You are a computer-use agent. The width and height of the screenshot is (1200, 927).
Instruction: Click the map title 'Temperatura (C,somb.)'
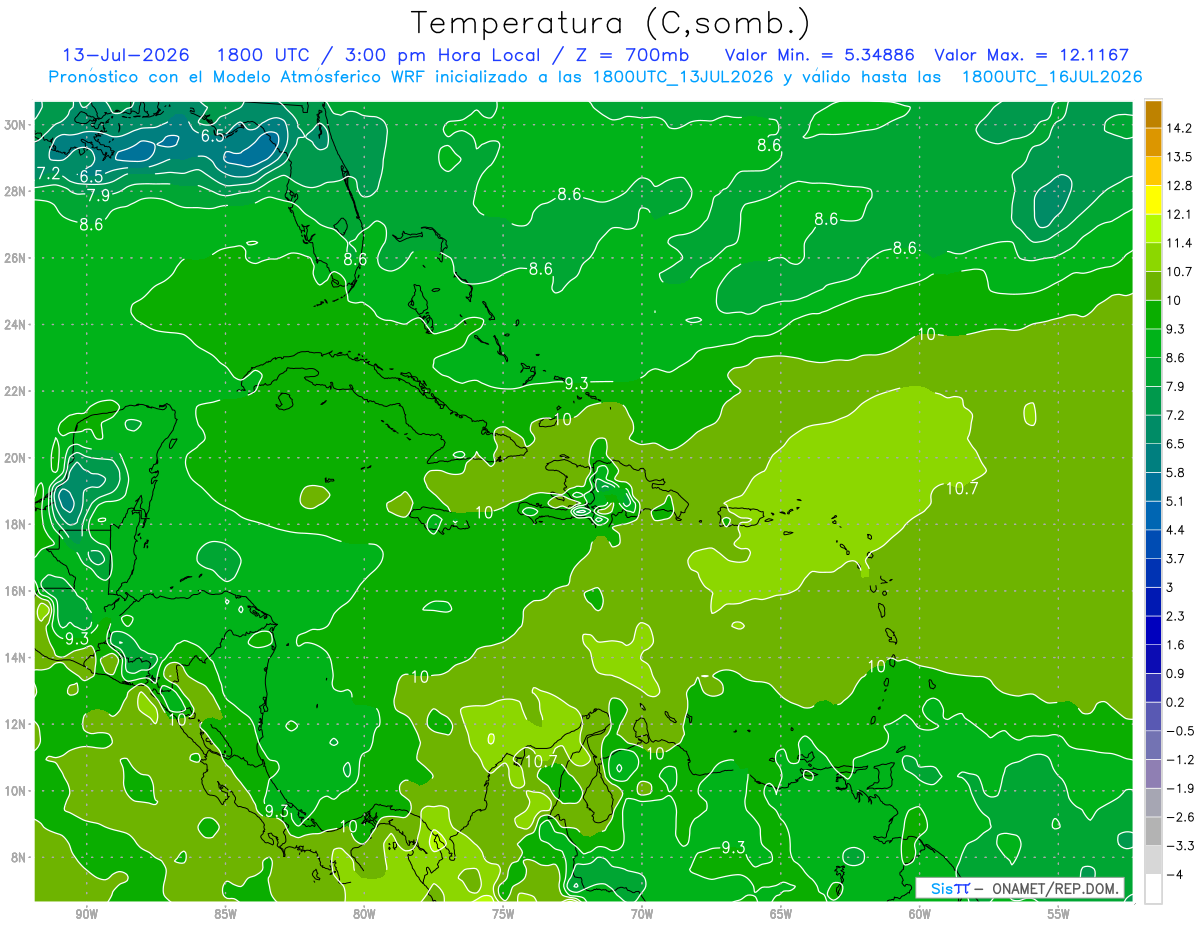tap(611, 22)
